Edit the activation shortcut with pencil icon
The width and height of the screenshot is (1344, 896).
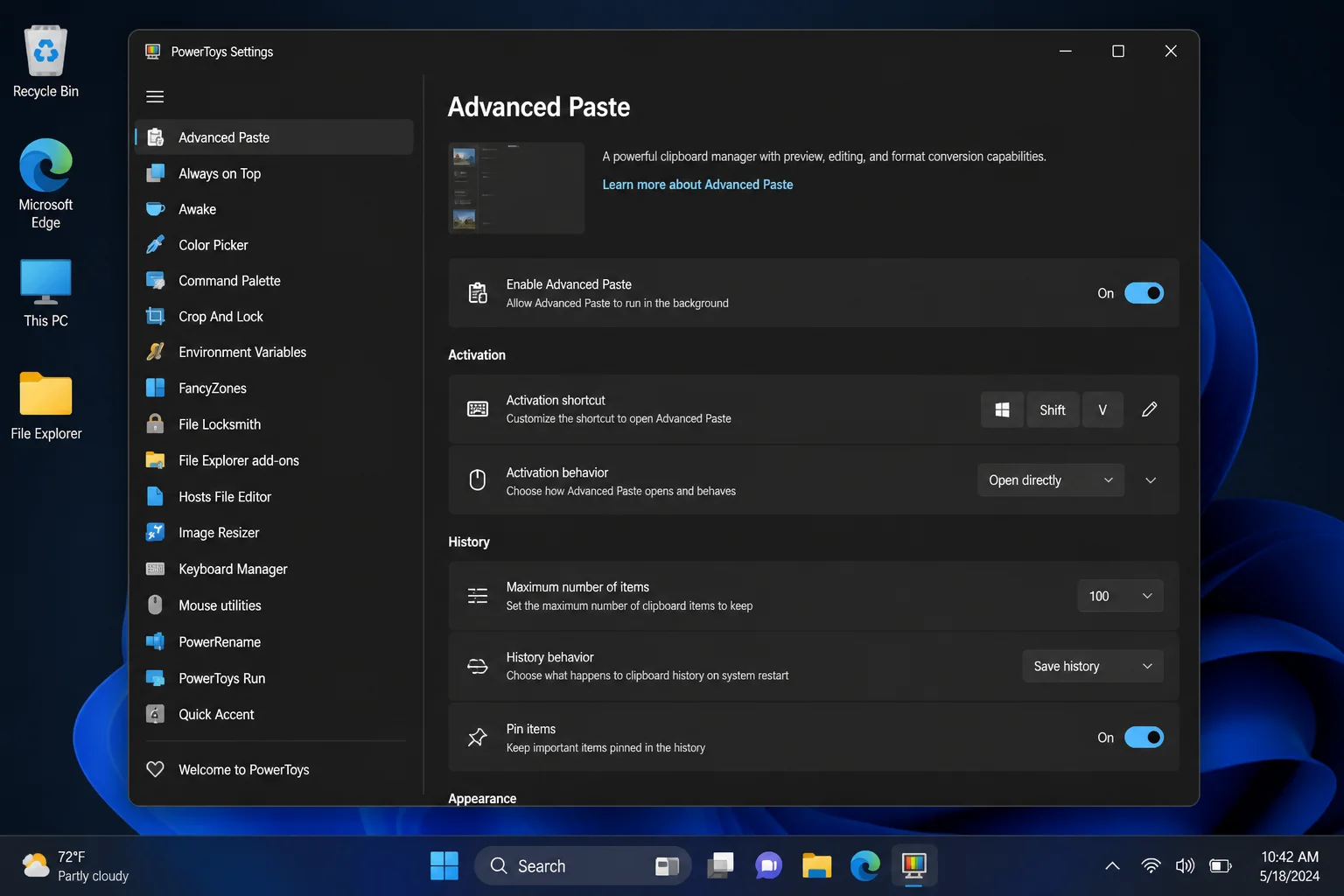coord(1150,409)
